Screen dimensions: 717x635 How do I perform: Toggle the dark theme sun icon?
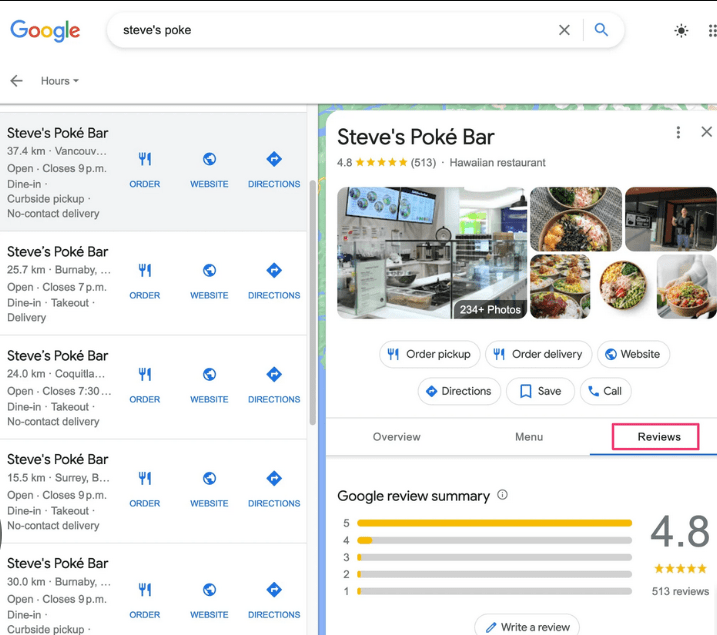(x=681, y=31)
